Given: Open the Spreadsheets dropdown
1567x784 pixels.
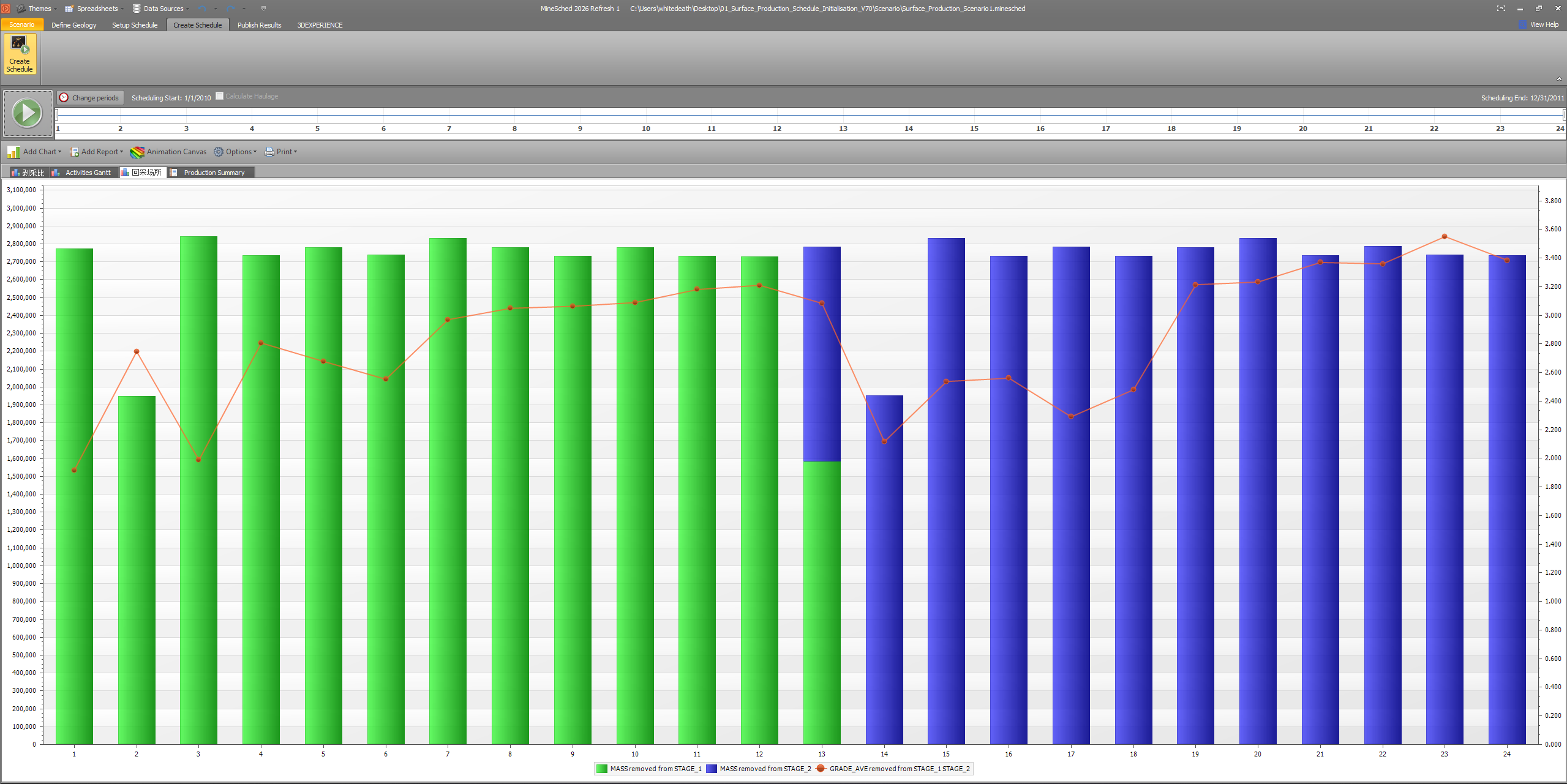Looking at the screenshot, I should tap(94, 9).
